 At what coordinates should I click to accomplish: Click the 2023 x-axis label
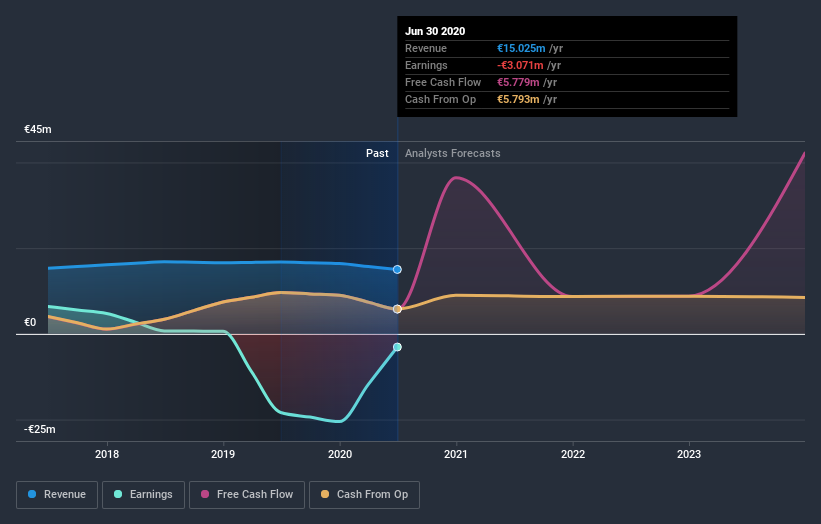[x=689, y=454]
